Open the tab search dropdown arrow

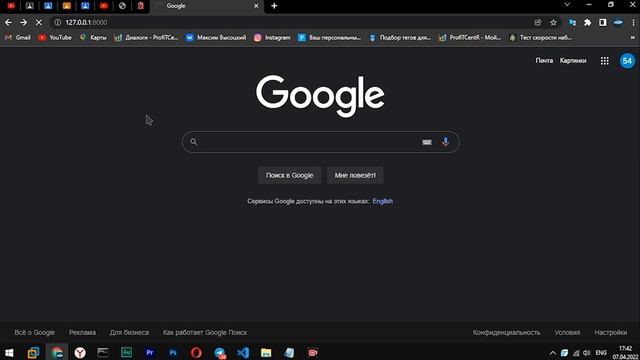[x=567, y=4]
